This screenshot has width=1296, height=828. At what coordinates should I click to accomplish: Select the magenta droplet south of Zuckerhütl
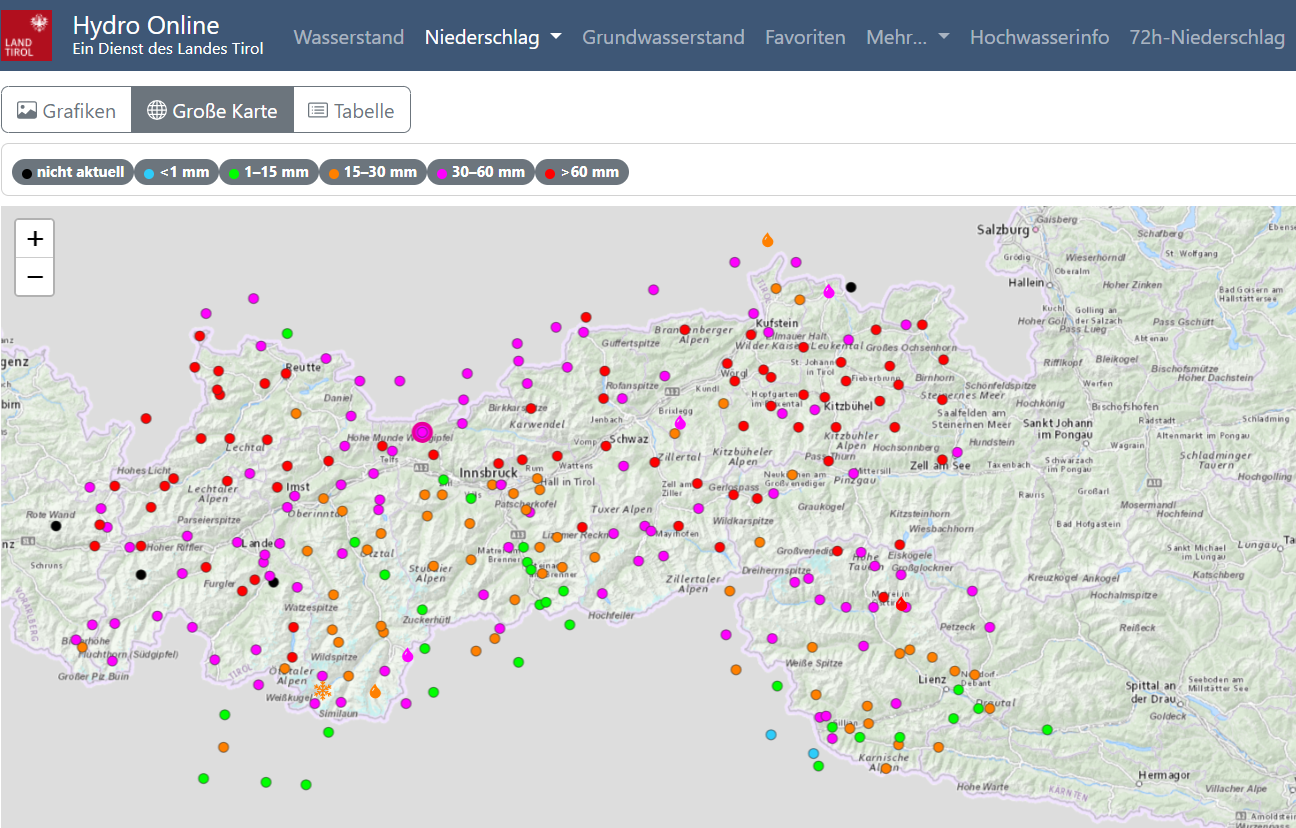tap(408, 655)
